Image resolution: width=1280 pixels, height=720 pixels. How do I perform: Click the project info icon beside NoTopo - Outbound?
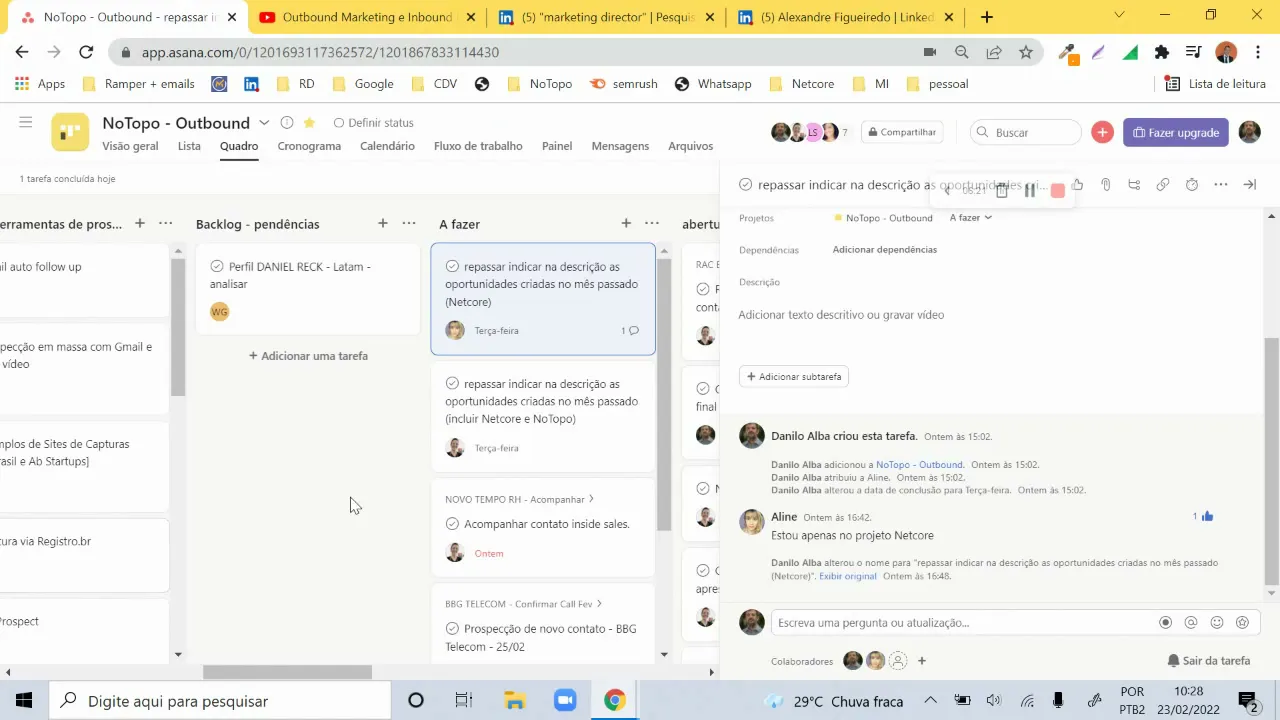(x=287, y=123)
